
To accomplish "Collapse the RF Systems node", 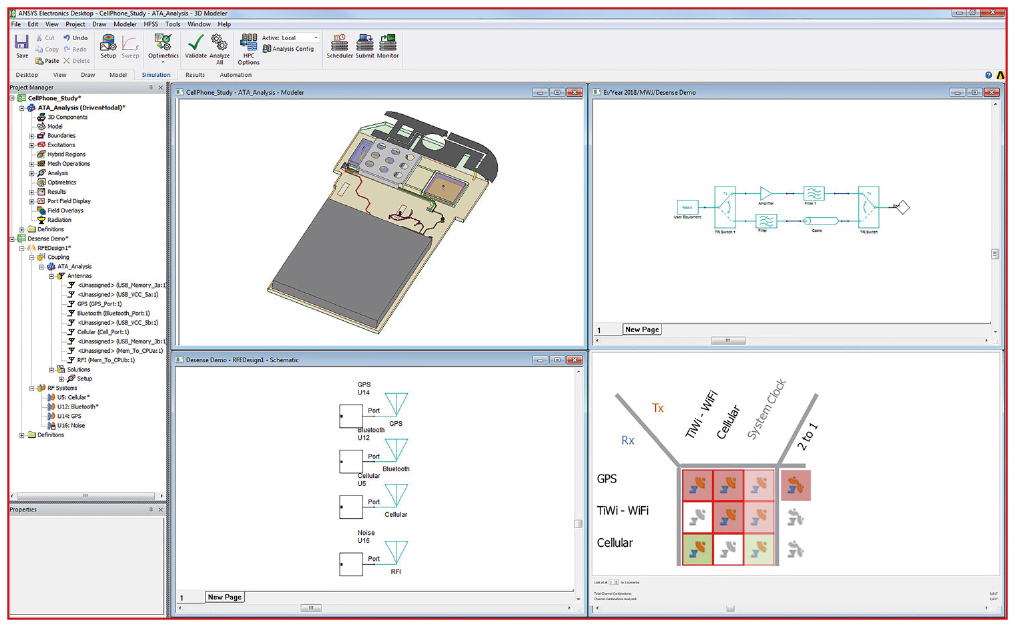I will pyautogui.click(x=32, y=388).
